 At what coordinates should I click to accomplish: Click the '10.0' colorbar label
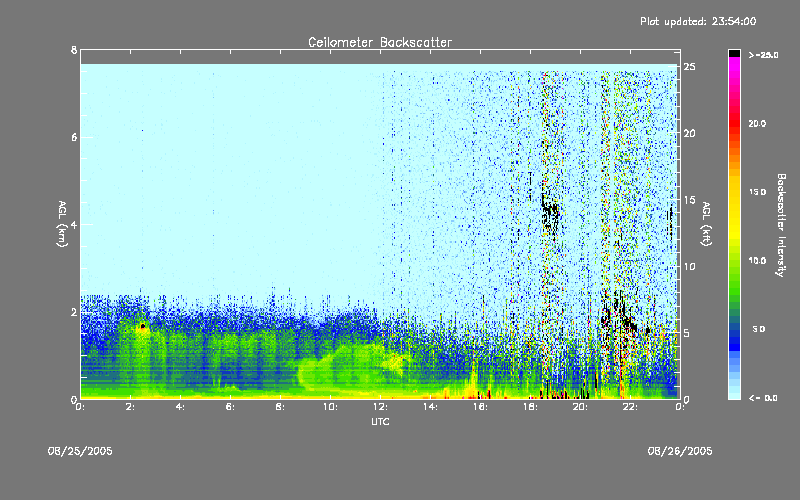point(757,260)
